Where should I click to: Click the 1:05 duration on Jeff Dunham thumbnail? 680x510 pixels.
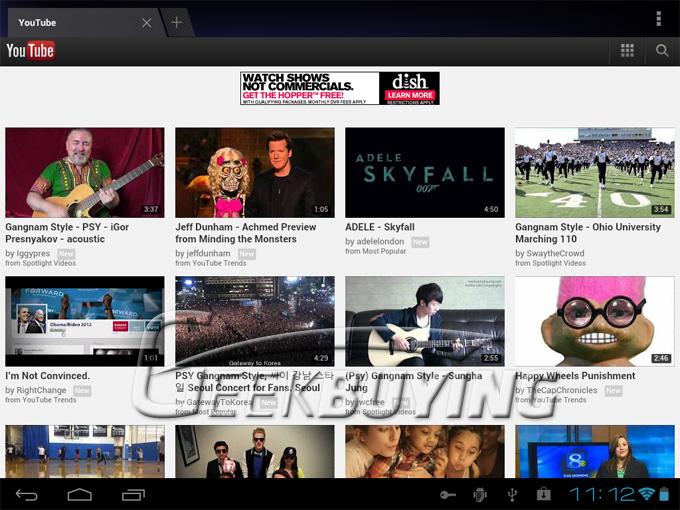[x=321, y=209]
